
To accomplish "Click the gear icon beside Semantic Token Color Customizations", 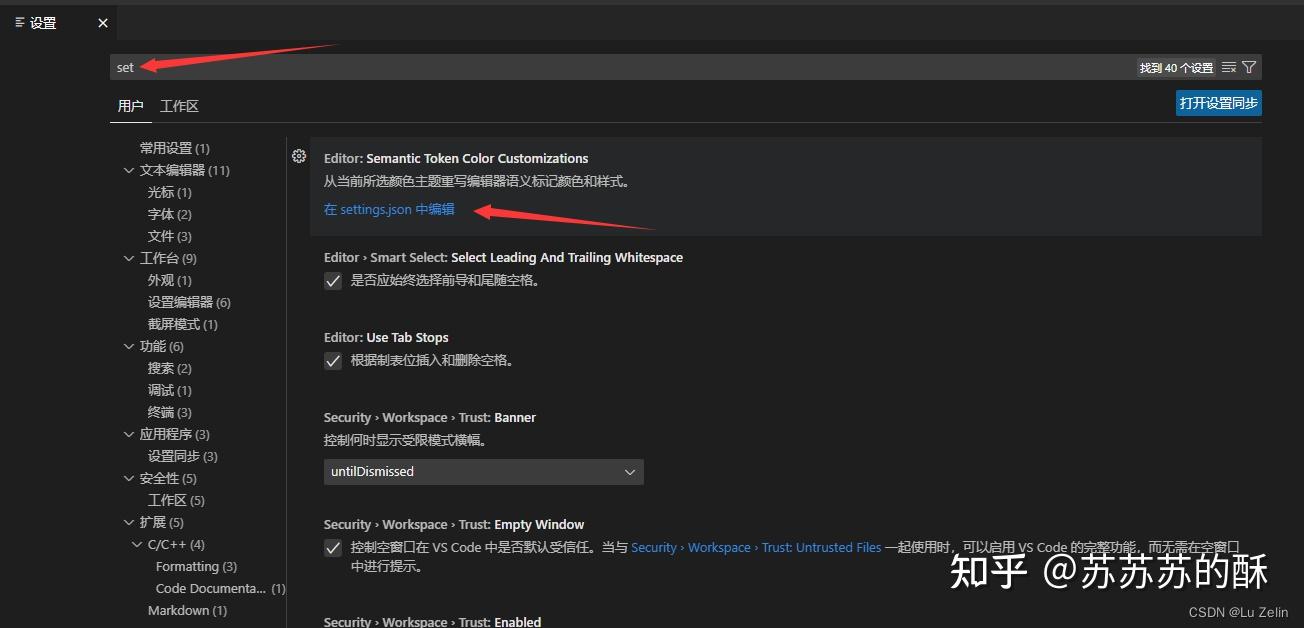I will coord(298,156).
